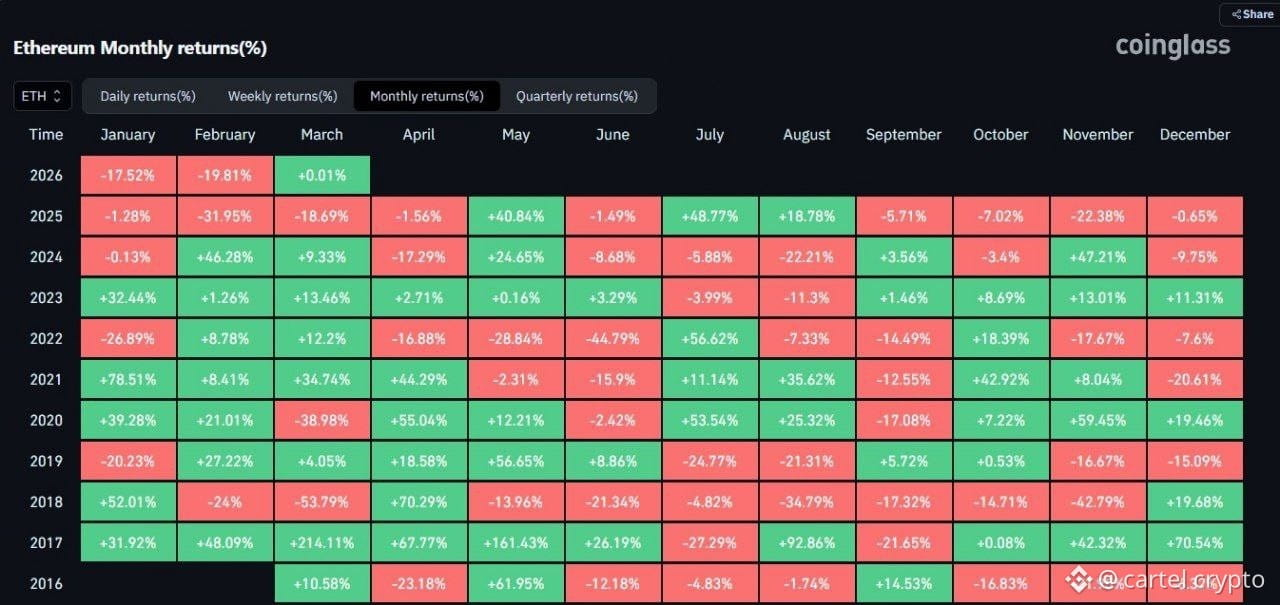The height and width of the screenshot is (605, 1280).
Task: Click the July column header
Action: (710, 134)
